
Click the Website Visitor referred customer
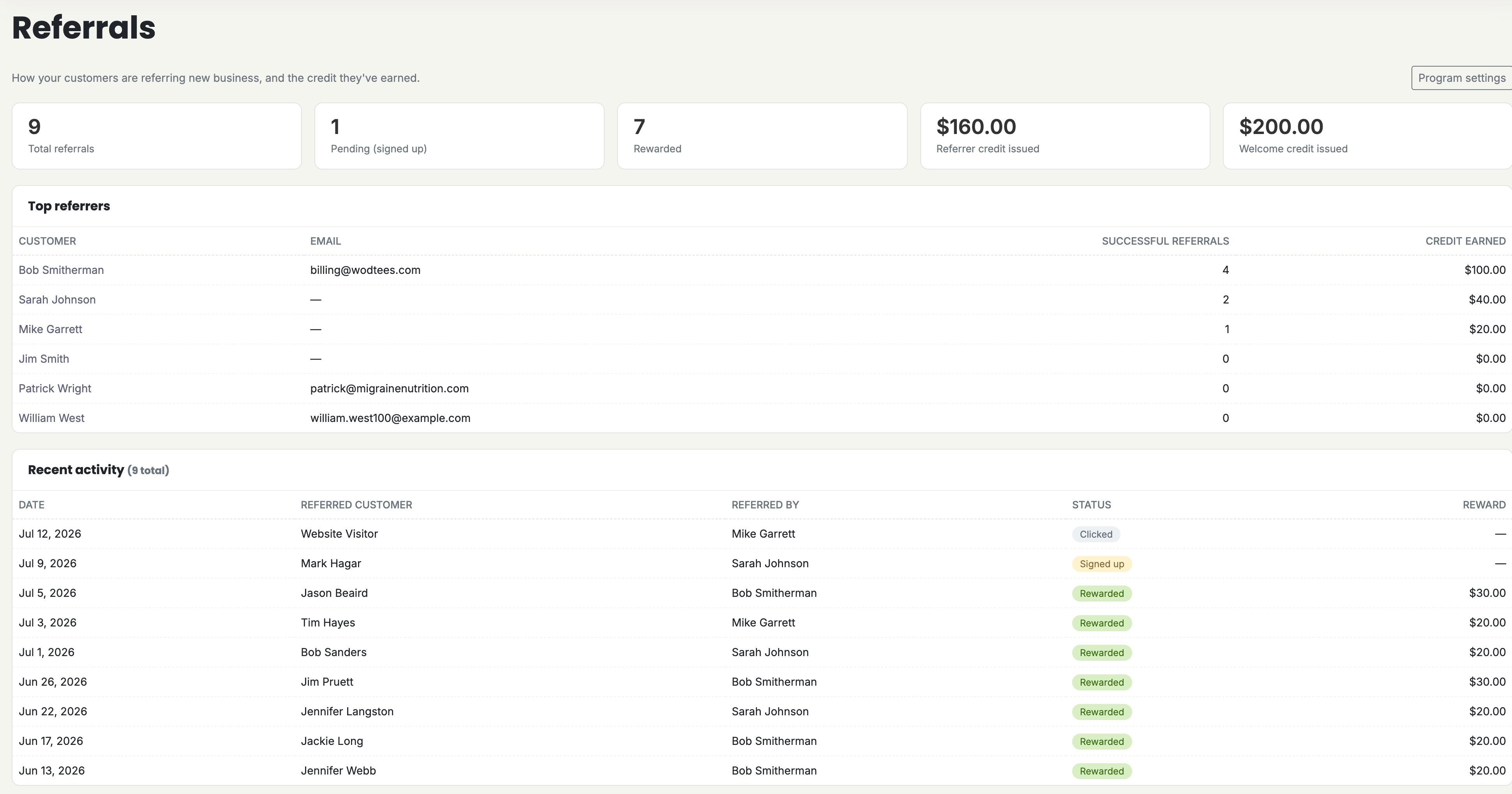click(x=339, y=534)
